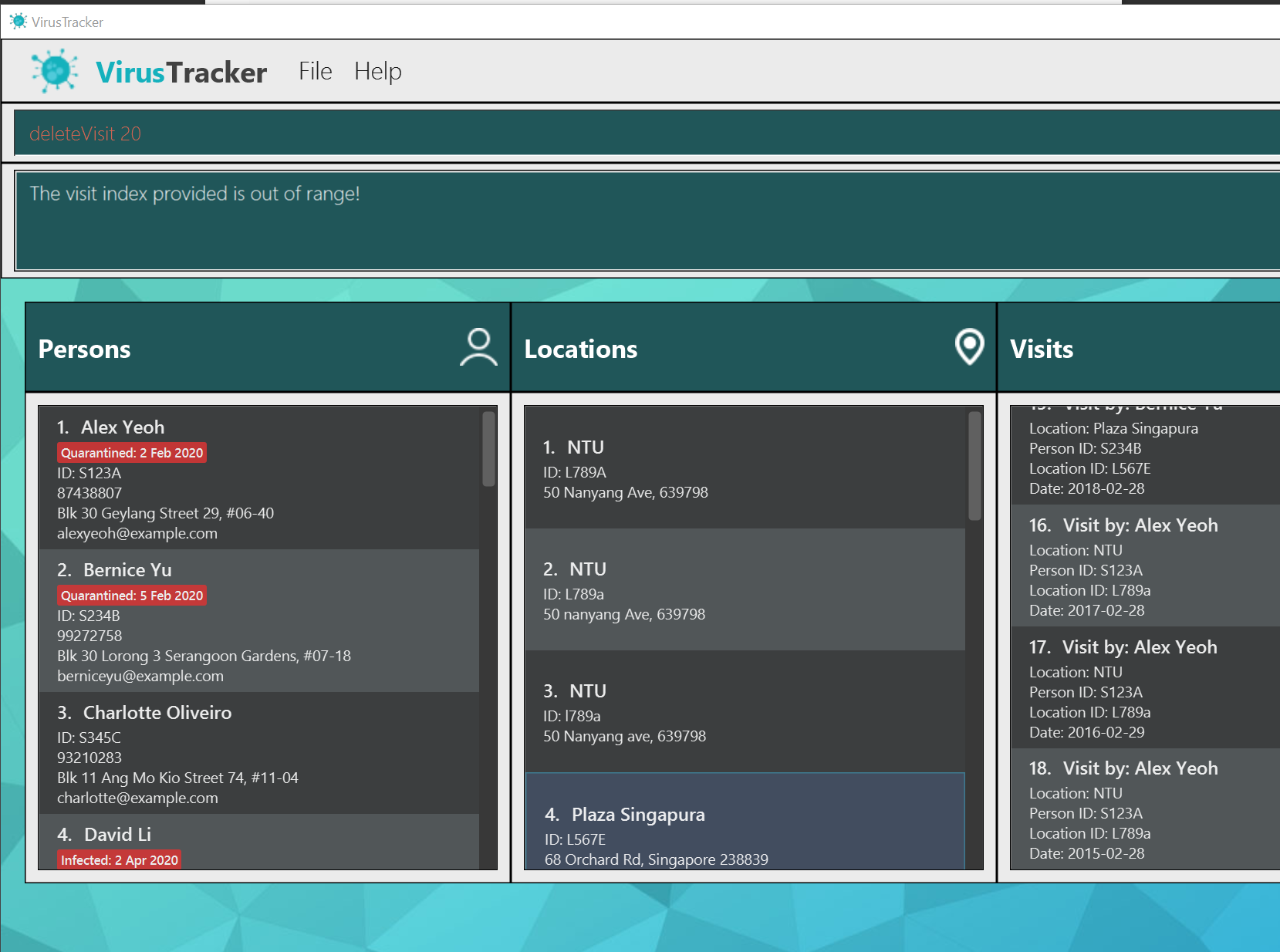Select the Bernice Yu person card
The height and width of the screenshot is (952, 1280).
tap(259, 621)
